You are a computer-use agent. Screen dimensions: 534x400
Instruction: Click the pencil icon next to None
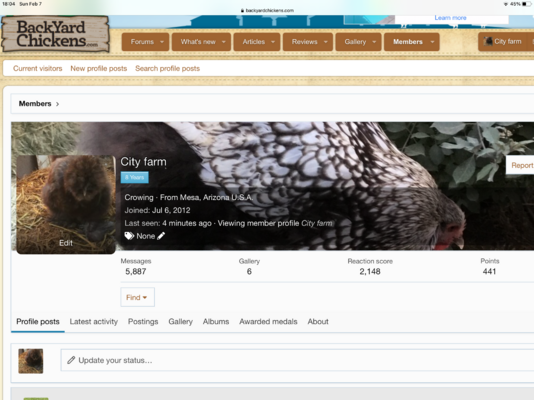161,236
